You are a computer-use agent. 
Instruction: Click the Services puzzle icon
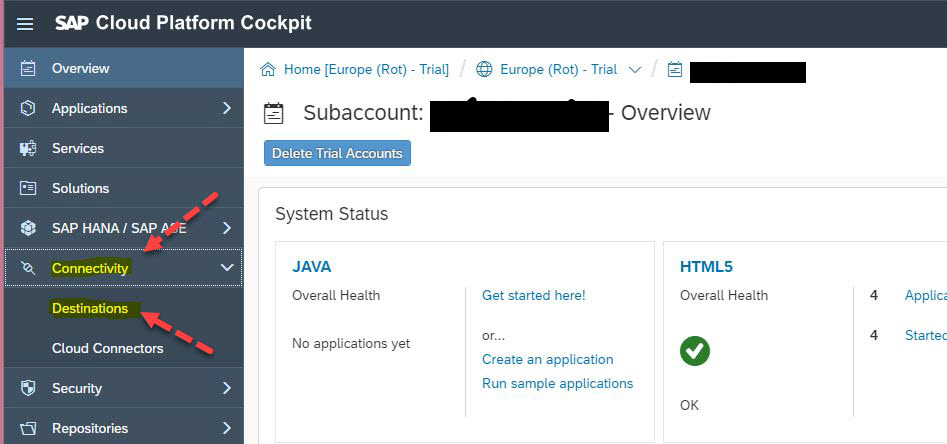(x=28, y=148)
